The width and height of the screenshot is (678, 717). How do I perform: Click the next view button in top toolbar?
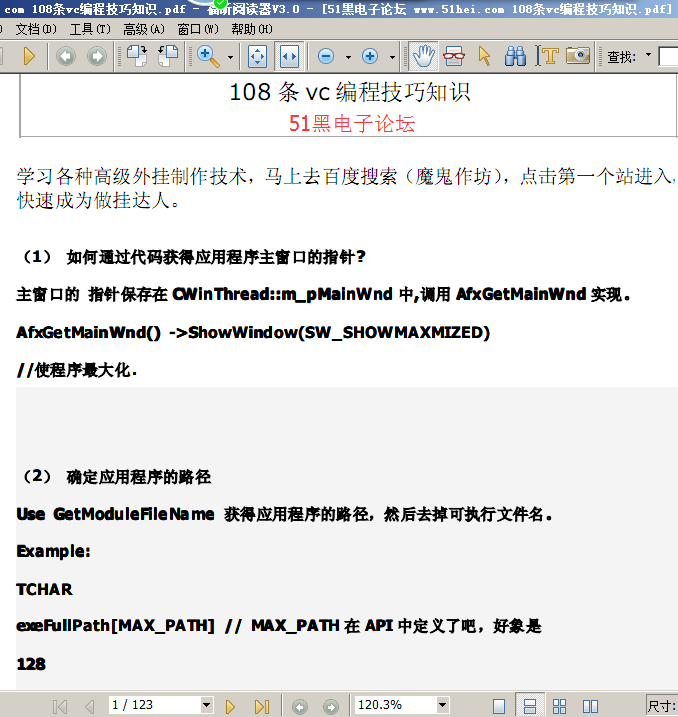pyautogui.click(x=97, y=56)
